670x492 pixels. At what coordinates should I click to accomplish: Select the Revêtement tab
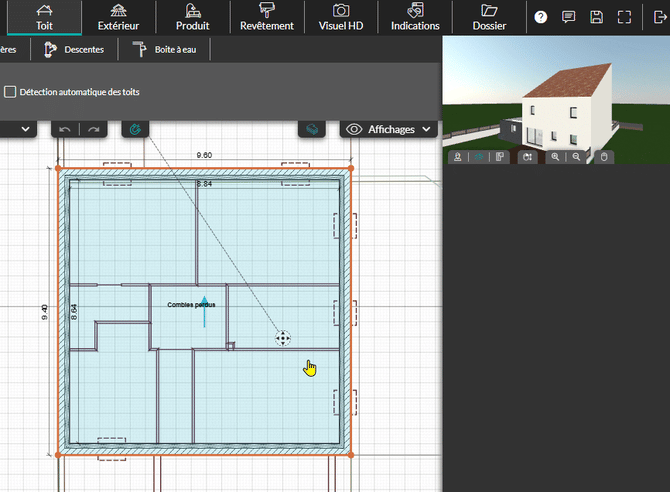[x=267, y=18]
